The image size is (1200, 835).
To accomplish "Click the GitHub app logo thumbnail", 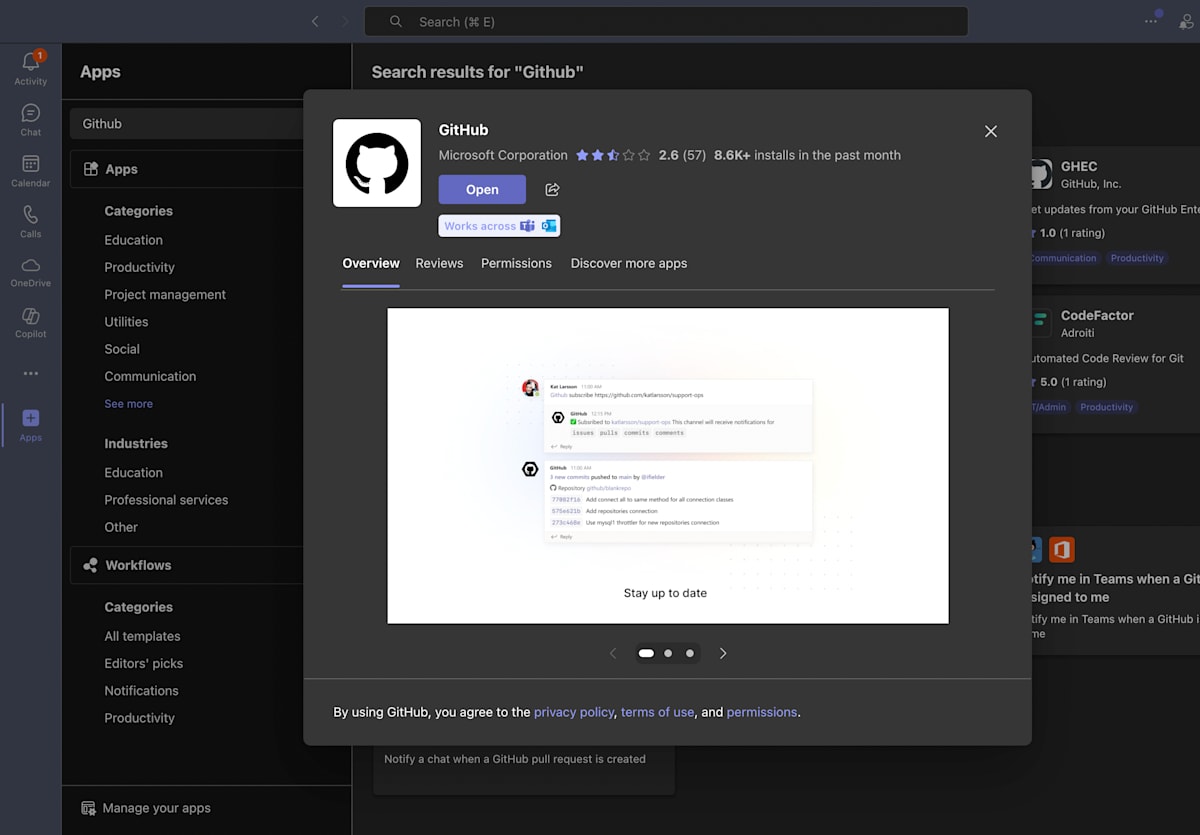I will pos(377,163).
